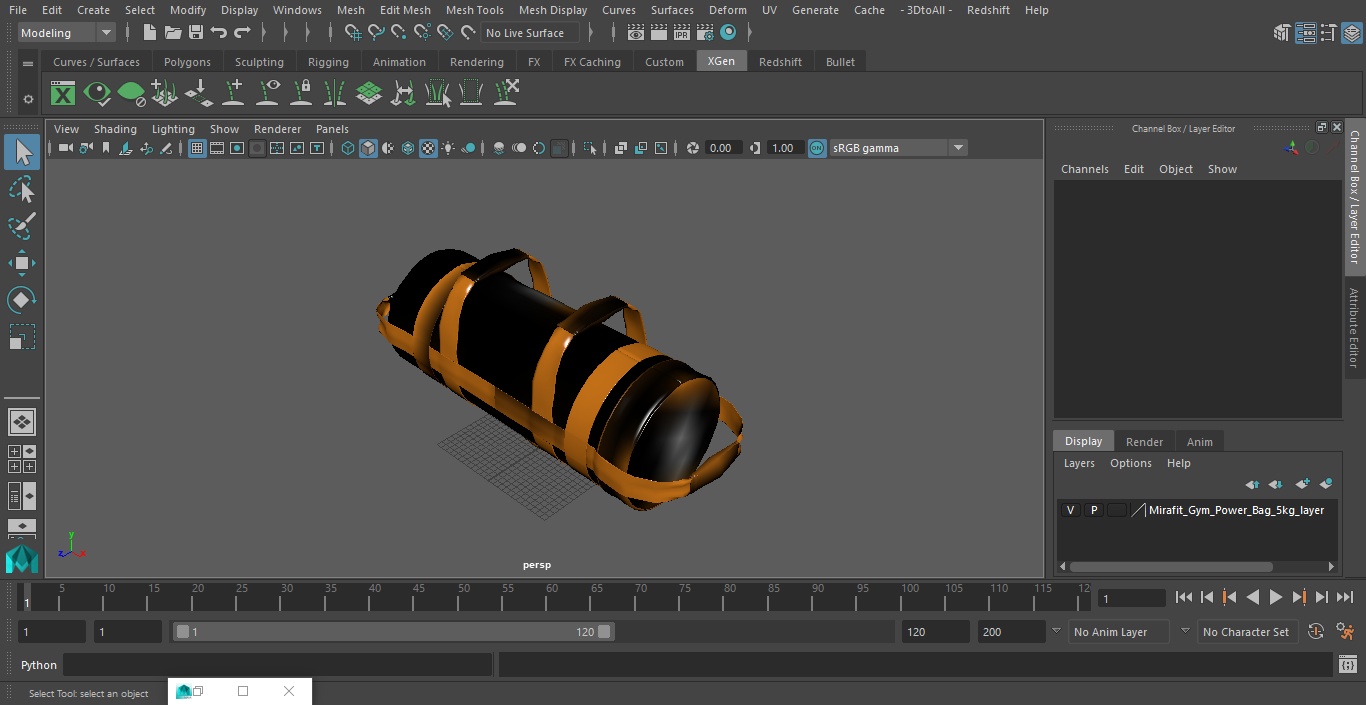The height and width of the screenshot is (705, 1366).
Task: Open the Mesh Tools menu
Action: 474,10
